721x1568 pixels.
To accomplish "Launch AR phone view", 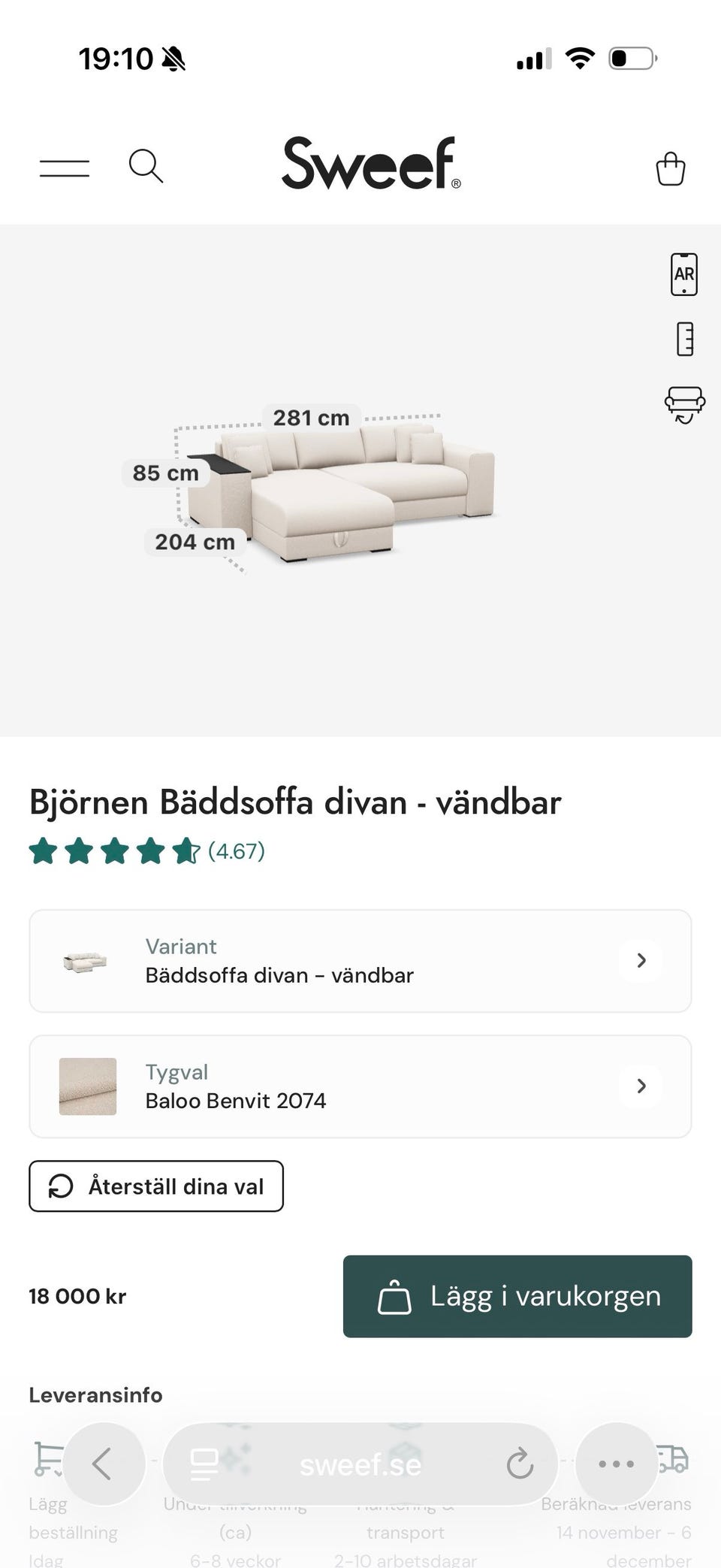I will (x=684, y=274).
